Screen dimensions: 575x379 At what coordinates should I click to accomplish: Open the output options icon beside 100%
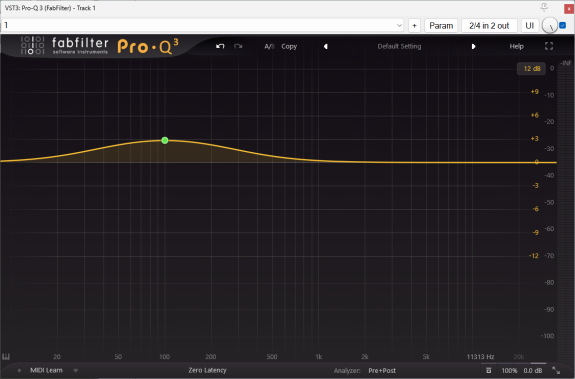coord(488,371)
